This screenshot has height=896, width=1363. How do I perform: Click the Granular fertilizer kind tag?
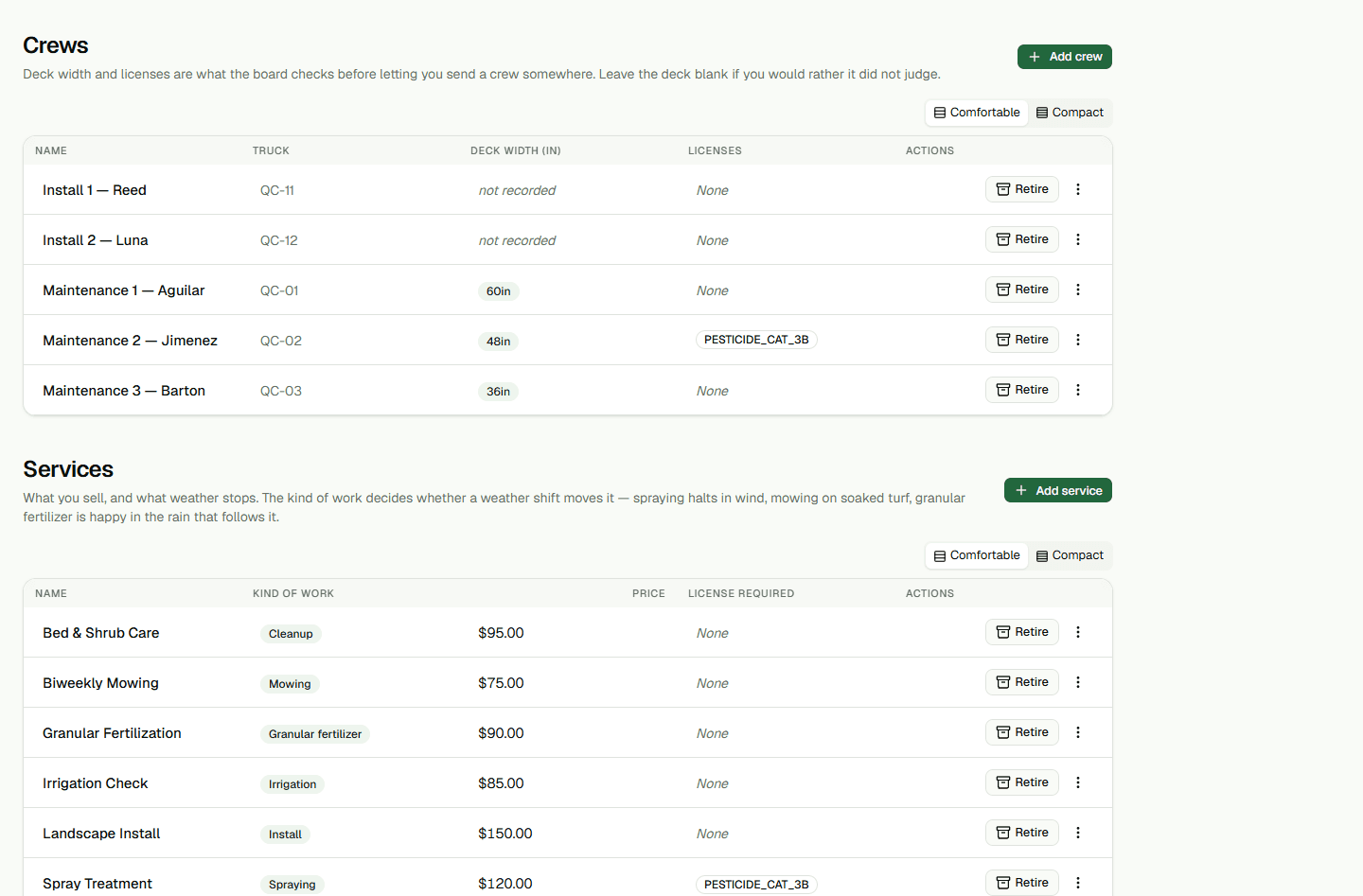pos(315,734)
